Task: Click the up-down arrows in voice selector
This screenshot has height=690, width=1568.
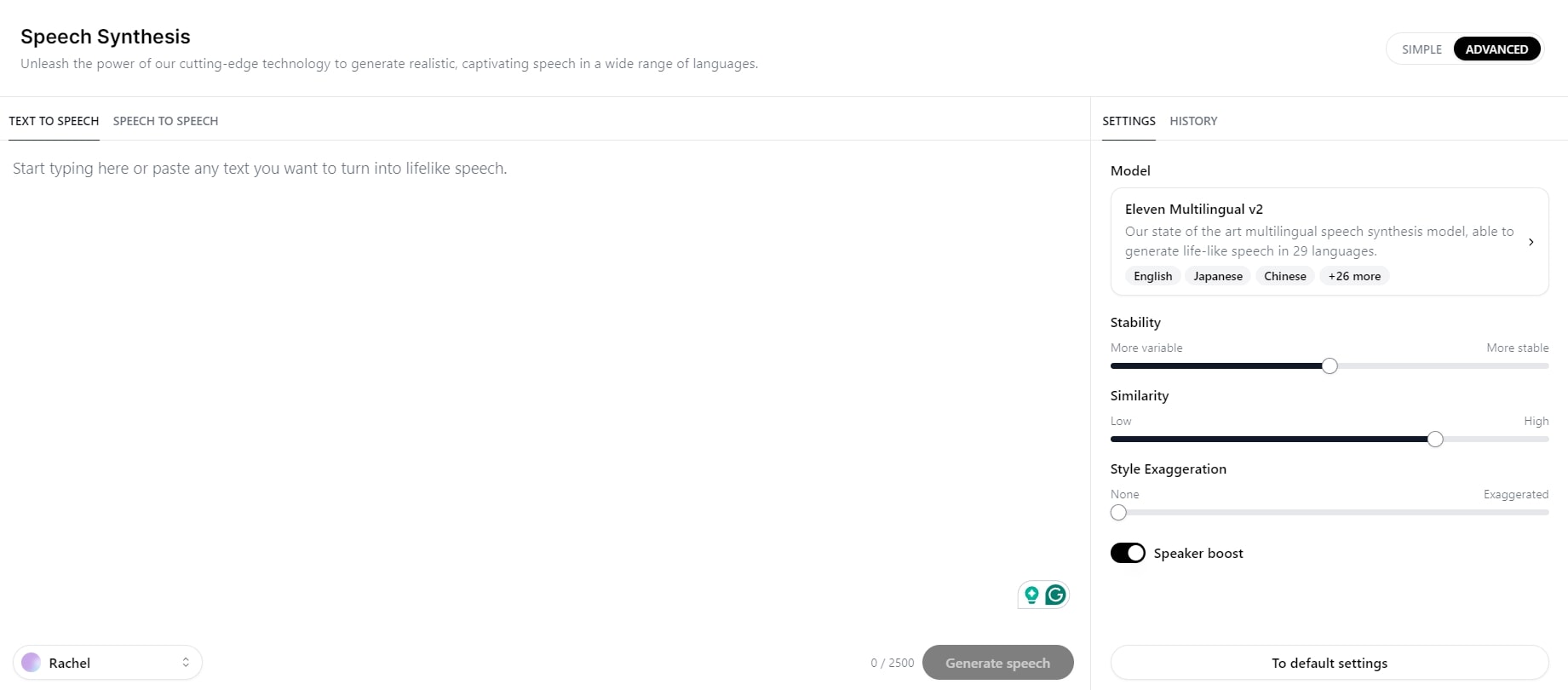Action: [186, 663]
